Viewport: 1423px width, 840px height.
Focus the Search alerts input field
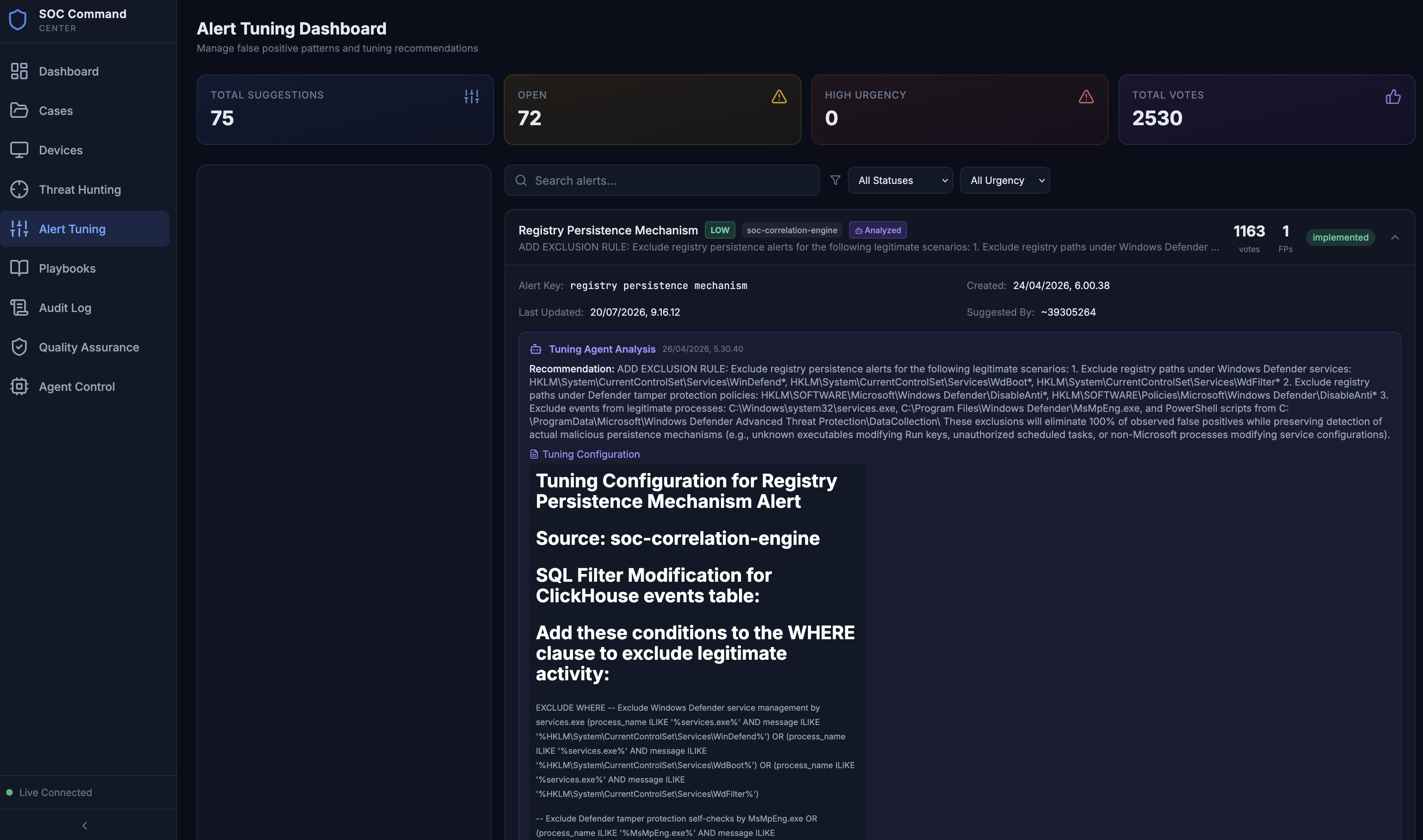[x=662, y=181]
